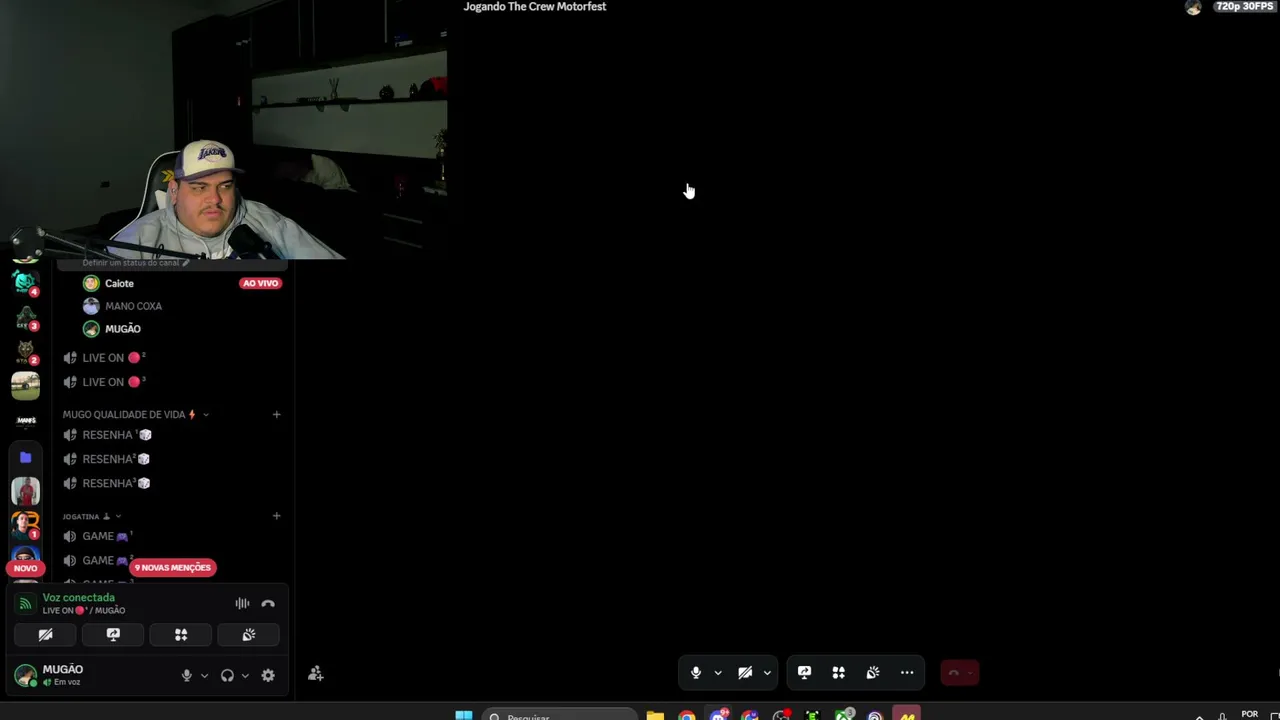Viewport: 1280px width, 720px height.
Task: Mute microphone in the user panel
Action: (x=186, y=676)
